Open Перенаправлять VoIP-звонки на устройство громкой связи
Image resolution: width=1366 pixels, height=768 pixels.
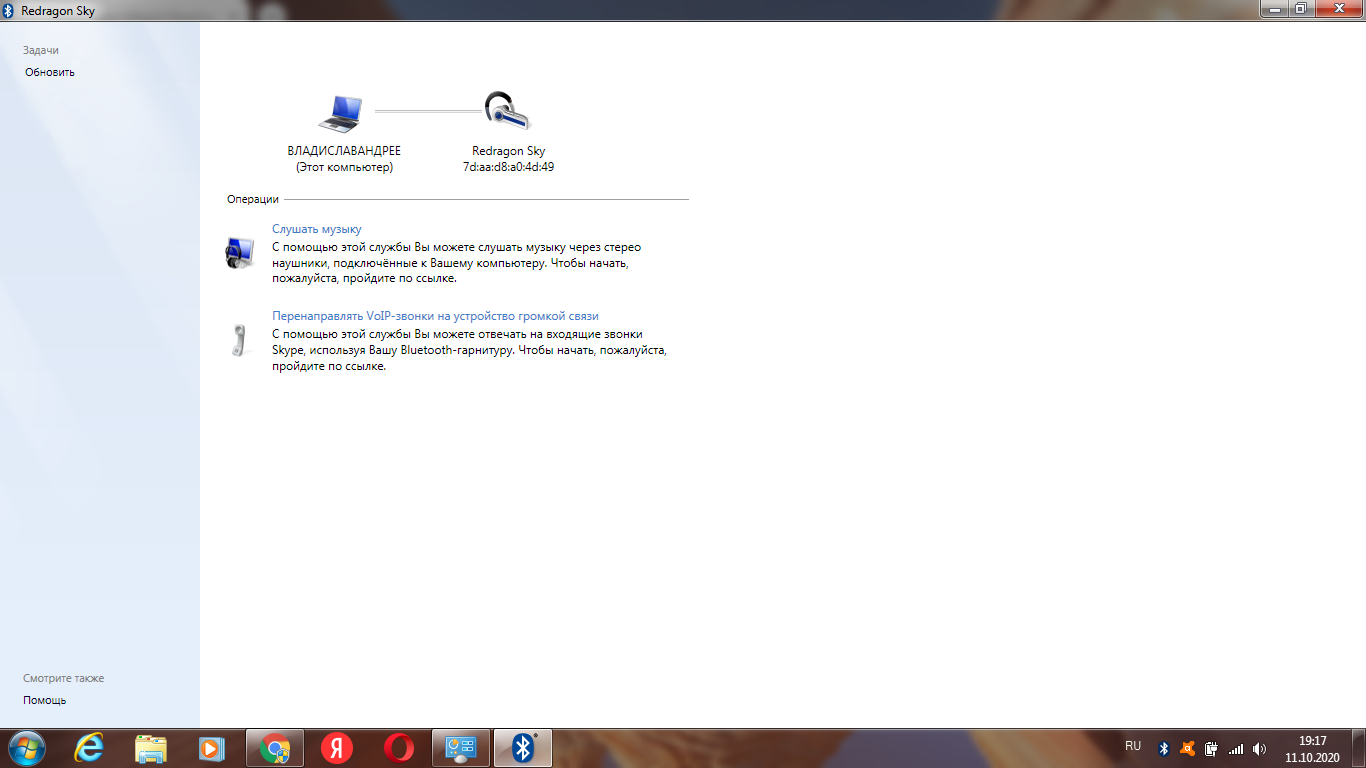[x=435, y=315]
